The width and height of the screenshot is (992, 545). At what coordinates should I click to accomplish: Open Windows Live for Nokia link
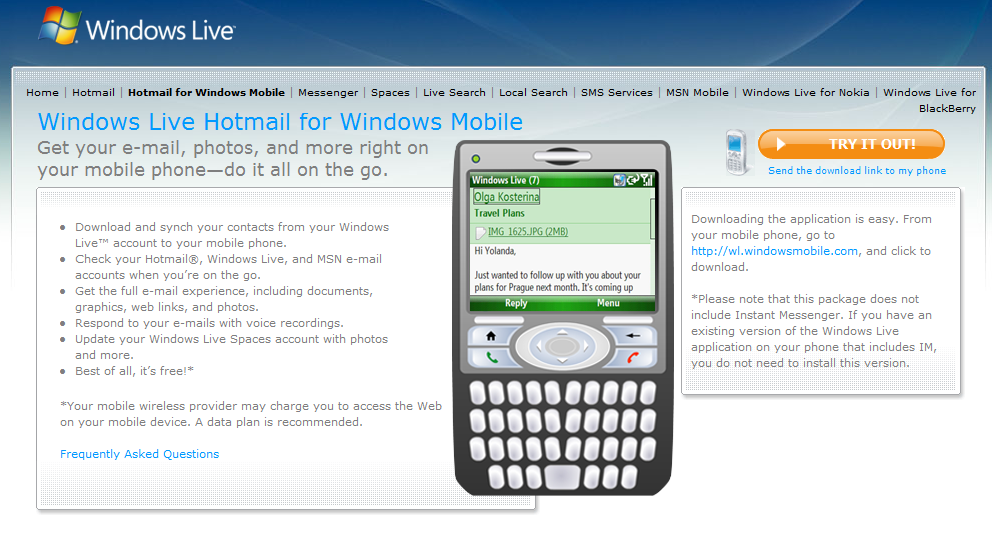(x=806, y=92)
